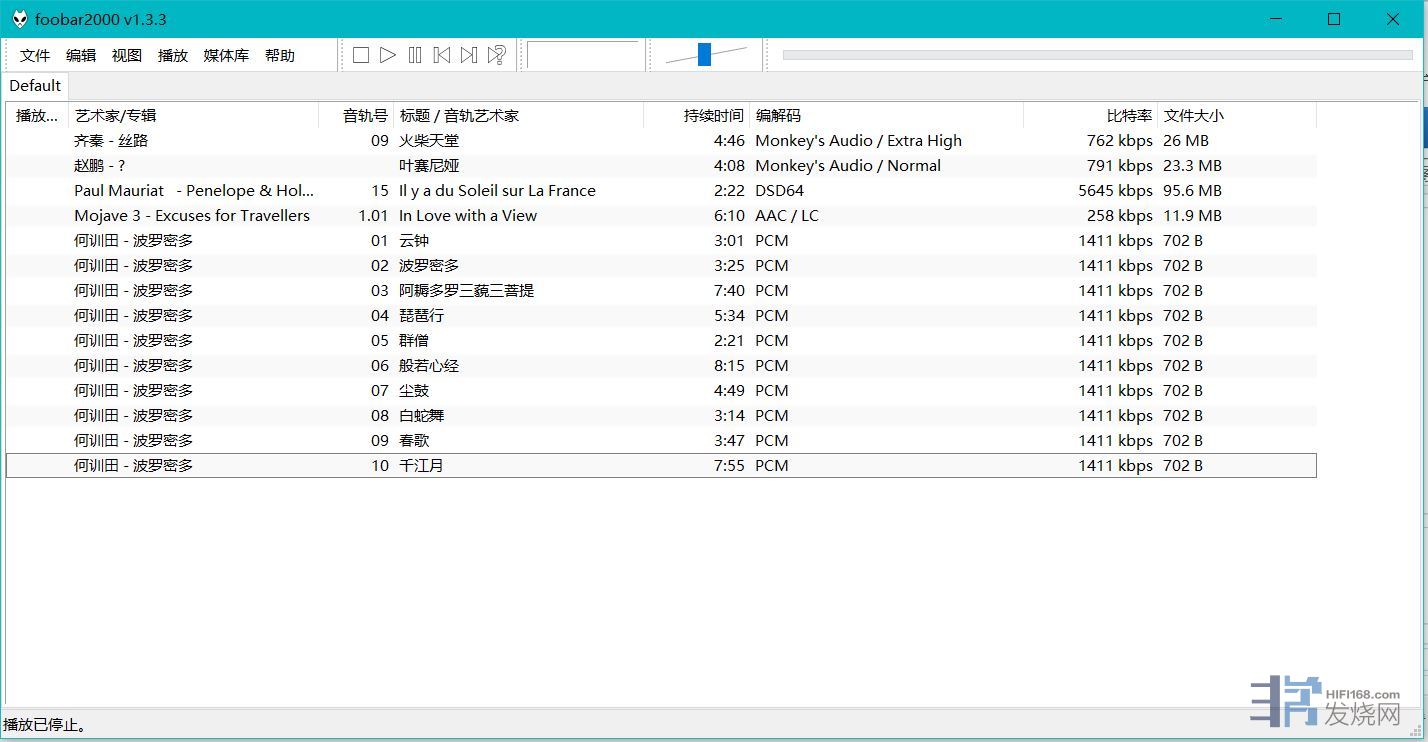Open the 播放 menu
The width and height of the screenshot is (1428, 742).
click(x=173, y=56)
